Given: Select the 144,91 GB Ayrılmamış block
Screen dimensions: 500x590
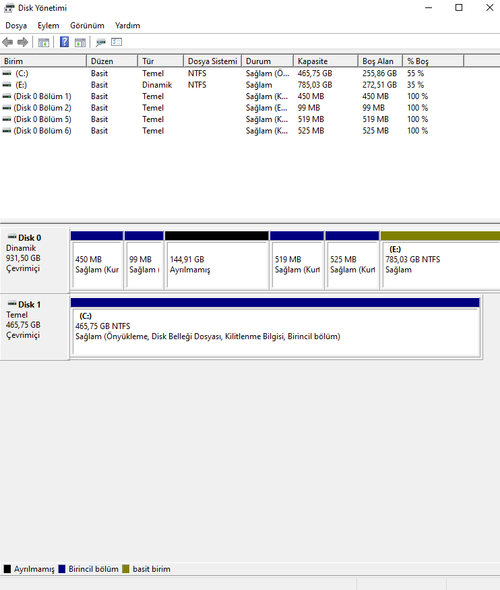Looking at the screenshot, I should pos(217,260).
